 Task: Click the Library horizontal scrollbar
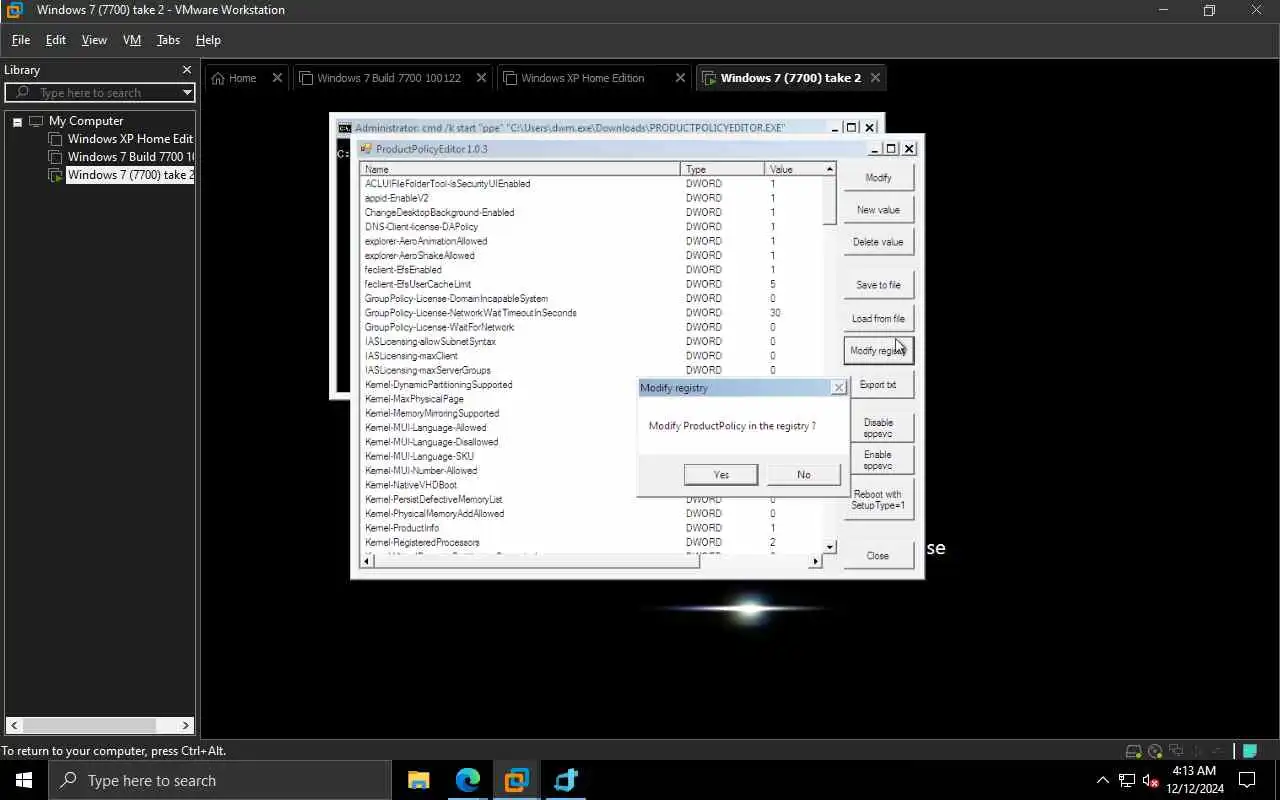pos(100,726)
